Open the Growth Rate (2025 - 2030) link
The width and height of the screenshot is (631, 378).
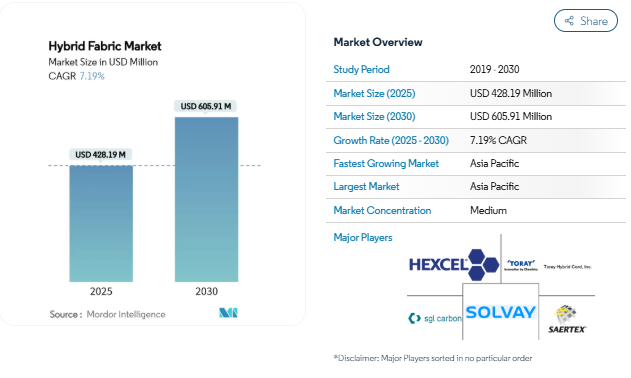[391, 140]
